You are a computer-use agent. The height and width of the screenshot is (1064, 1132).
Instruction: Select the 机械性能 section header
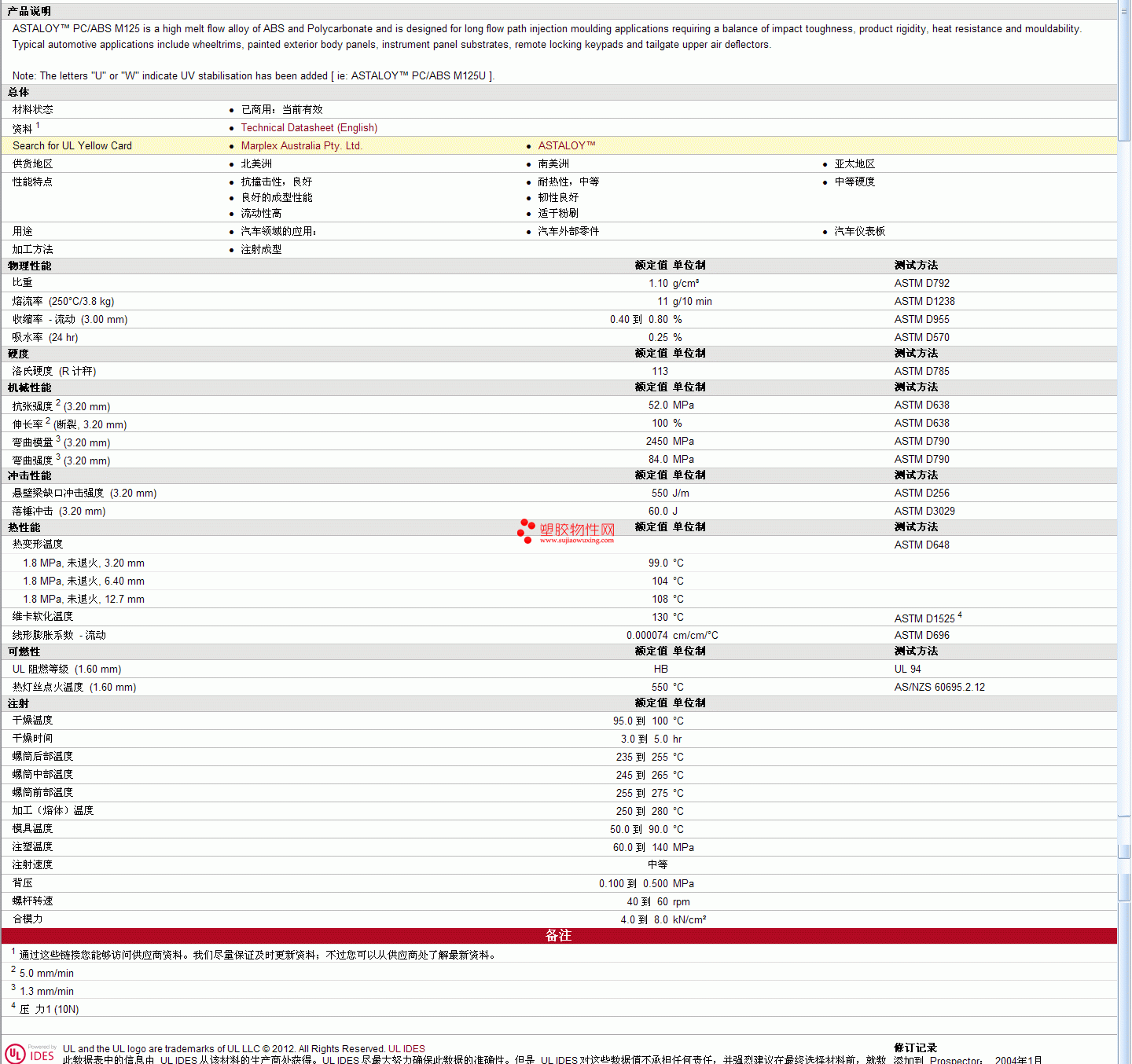click(x=30, y=387)
